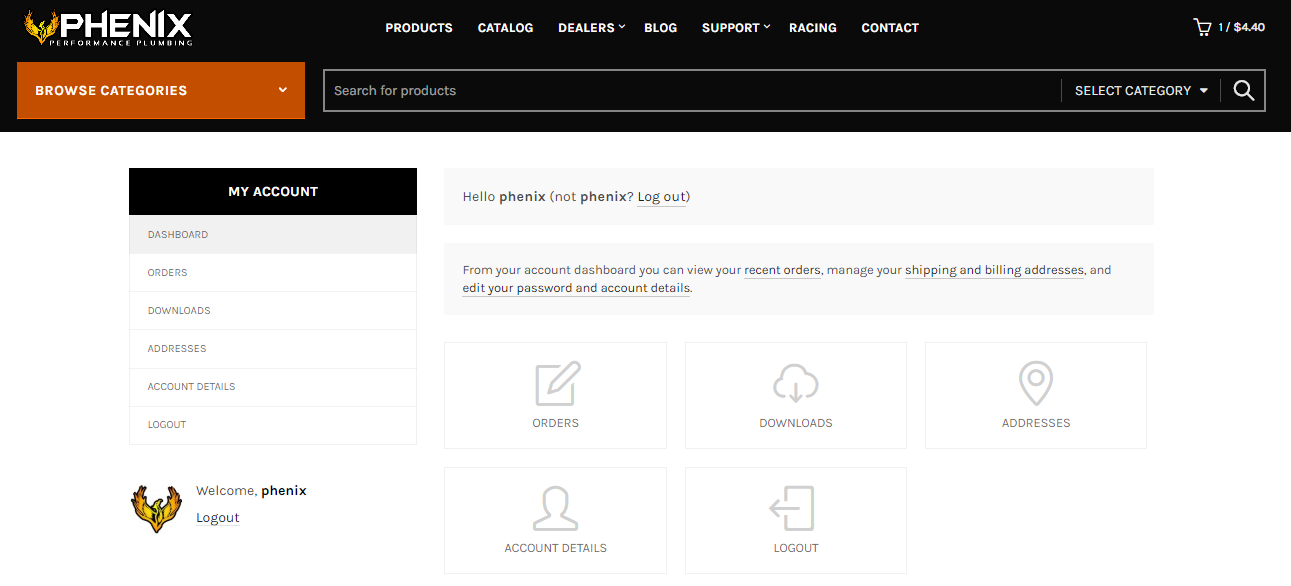Screen dimensions: 1291x586
Task: Click the search magnifier icon
Action: [1243, 90]
